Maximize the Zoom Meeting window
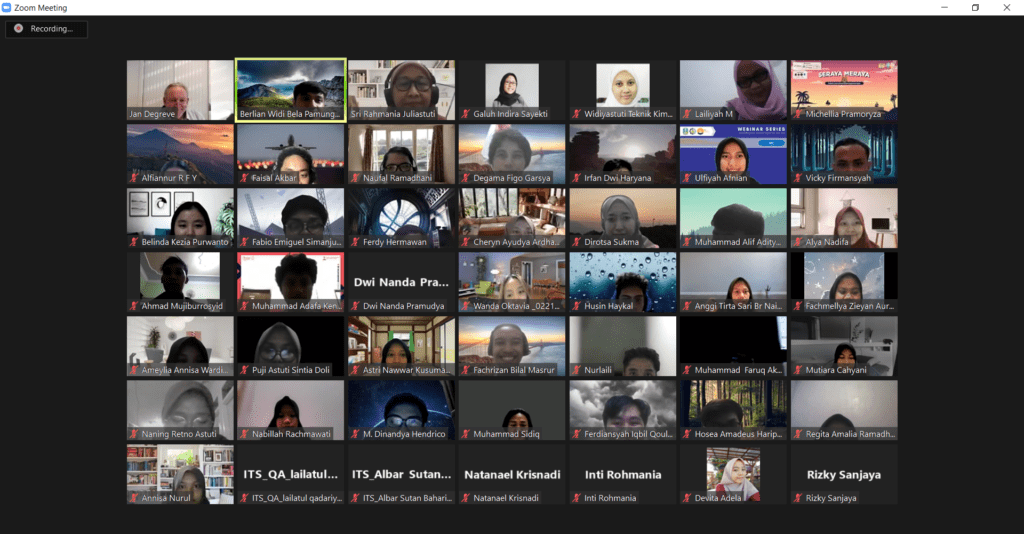Screen dimensions: 1024x534 pos(975,7)
